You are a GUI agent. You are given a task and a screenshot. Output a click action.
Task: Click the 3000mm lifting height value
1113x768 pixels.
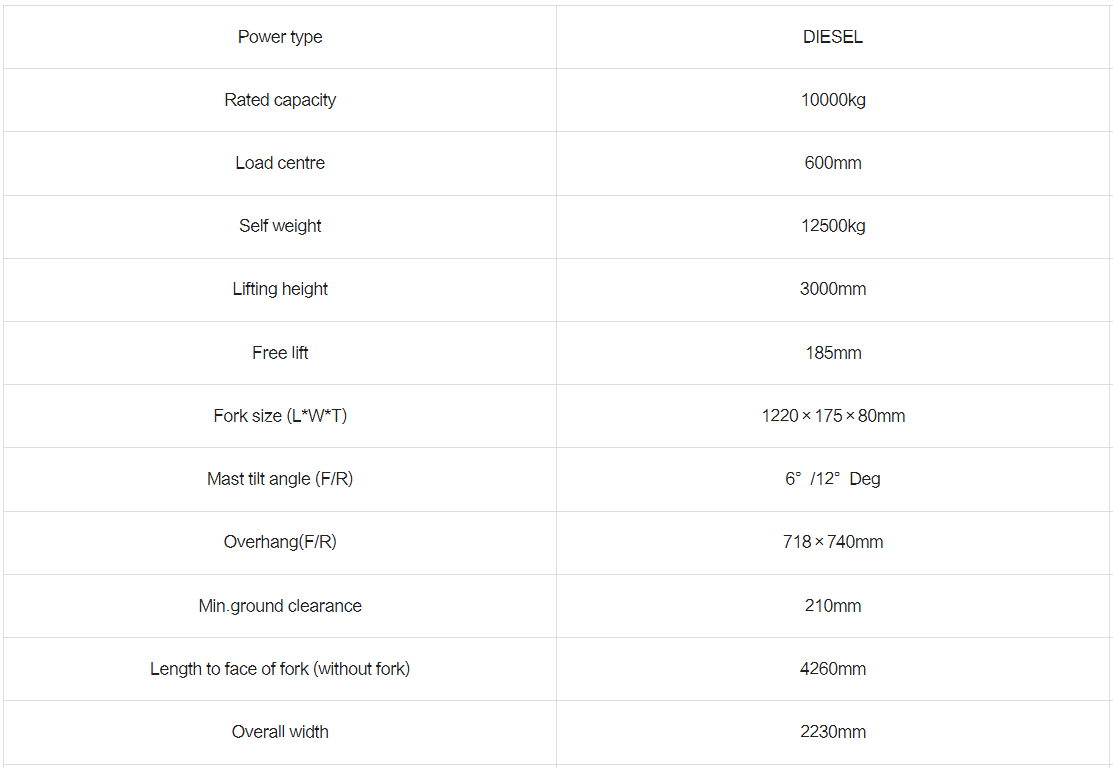click(x=832, y=289)
